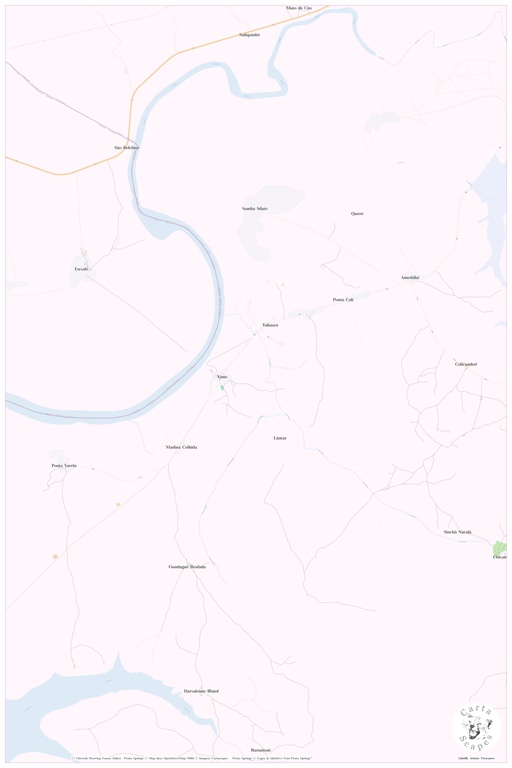Click the orange marker southeast of Ponta Varela
512x768 pixels.
118,504
